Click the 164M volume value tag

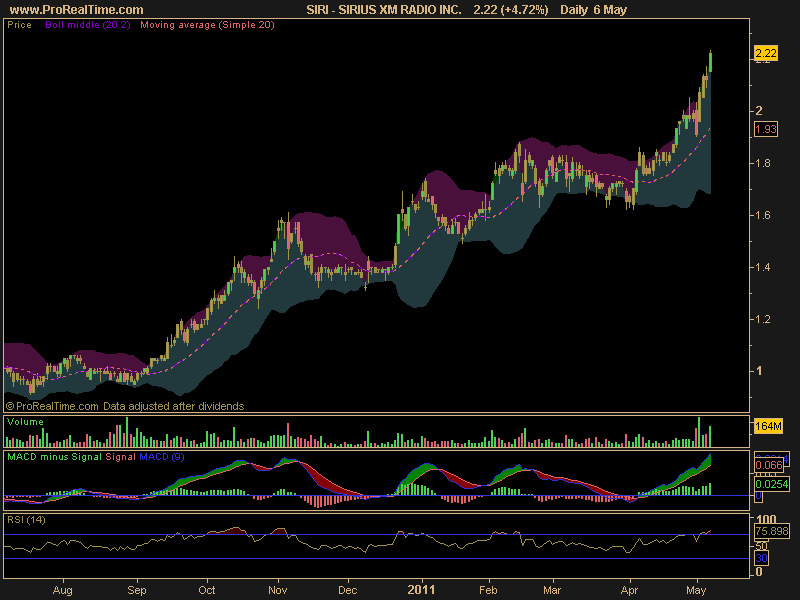[x=768, y=426]
